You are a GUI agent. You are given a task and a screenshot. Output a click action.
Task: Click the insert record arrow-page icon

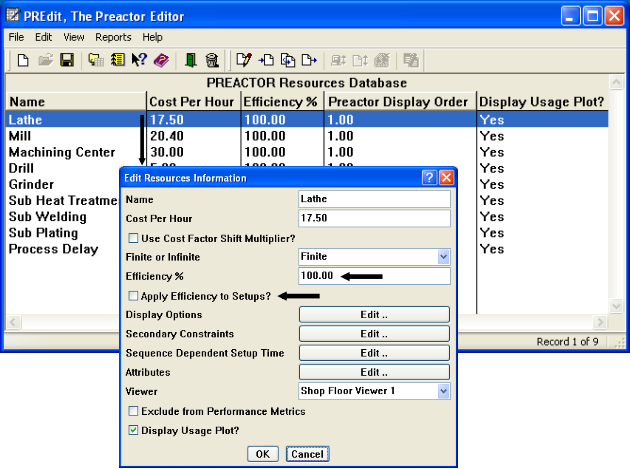pyautogui.click(x=266, y=60)
